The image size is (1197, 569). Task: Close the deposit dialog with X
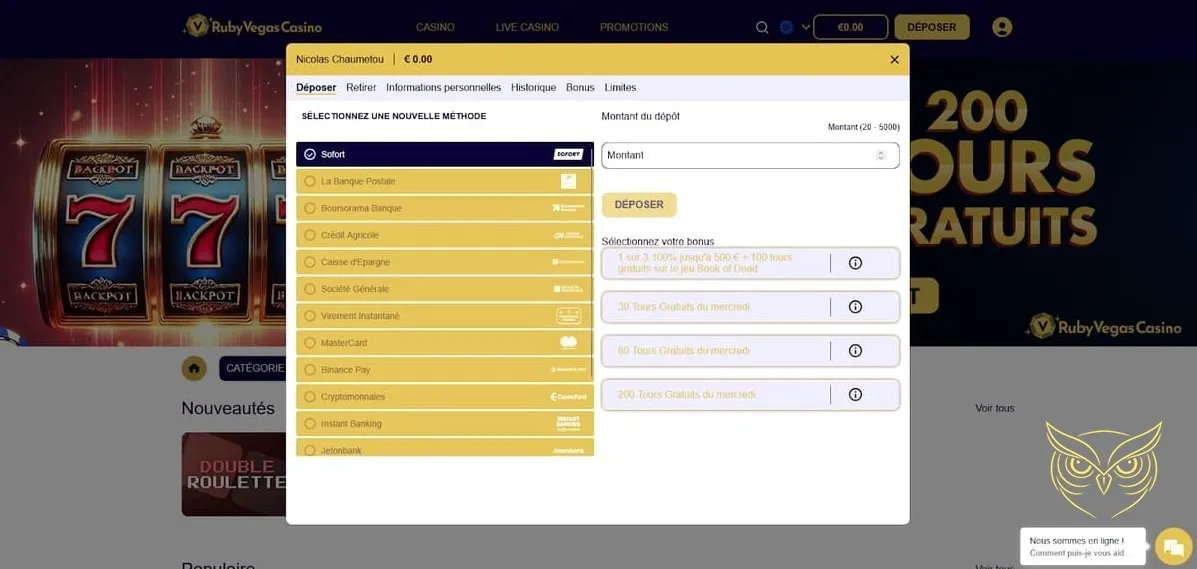[x=894, y=60]
